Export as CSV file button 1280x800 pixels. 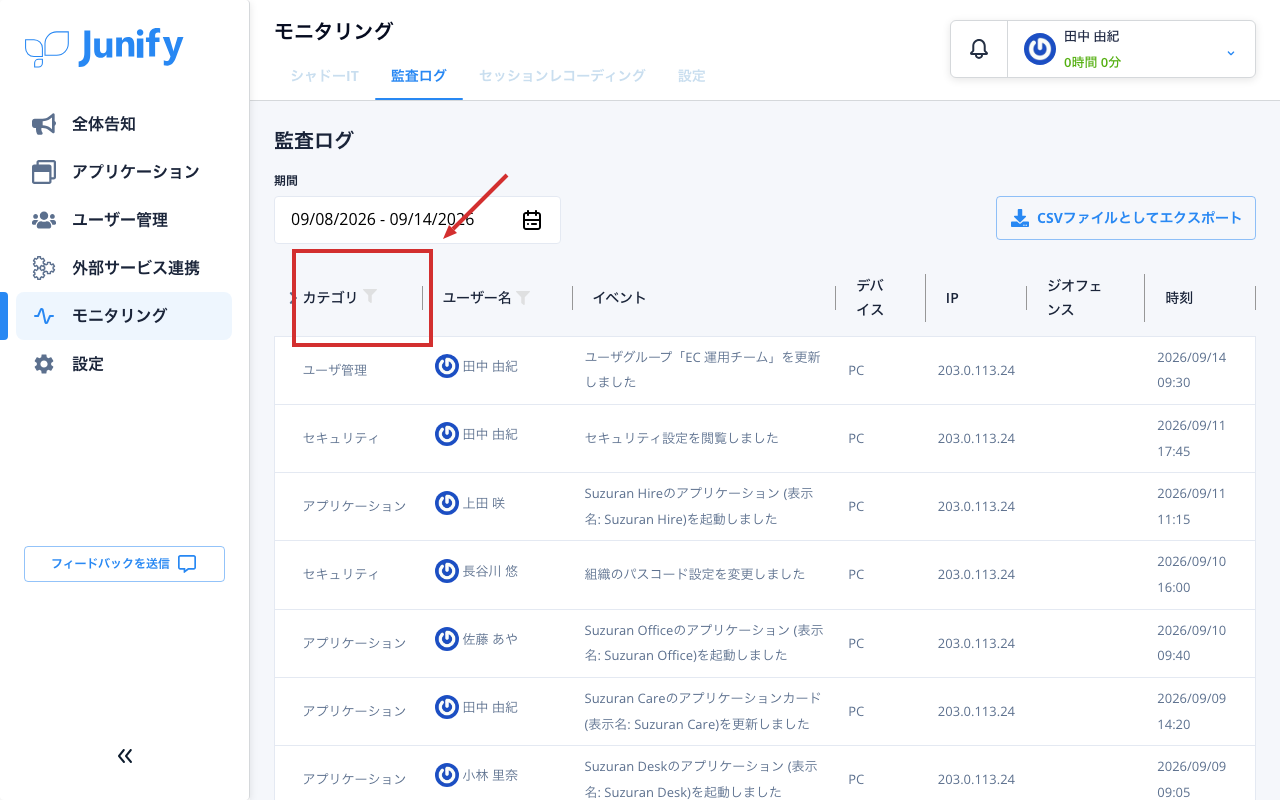[1126, 218]
